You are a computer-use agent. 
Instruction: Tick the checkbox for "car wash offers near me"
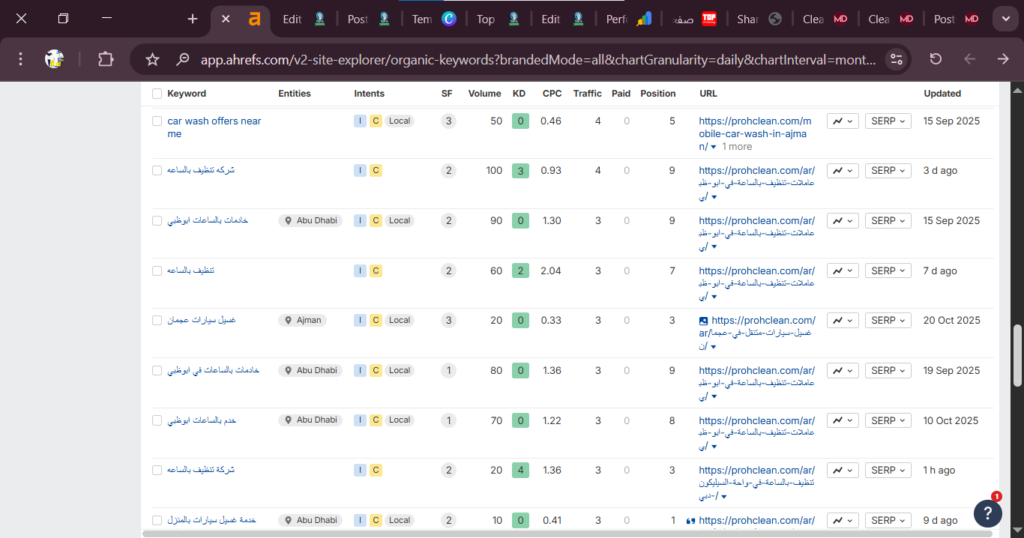point(157,121)
